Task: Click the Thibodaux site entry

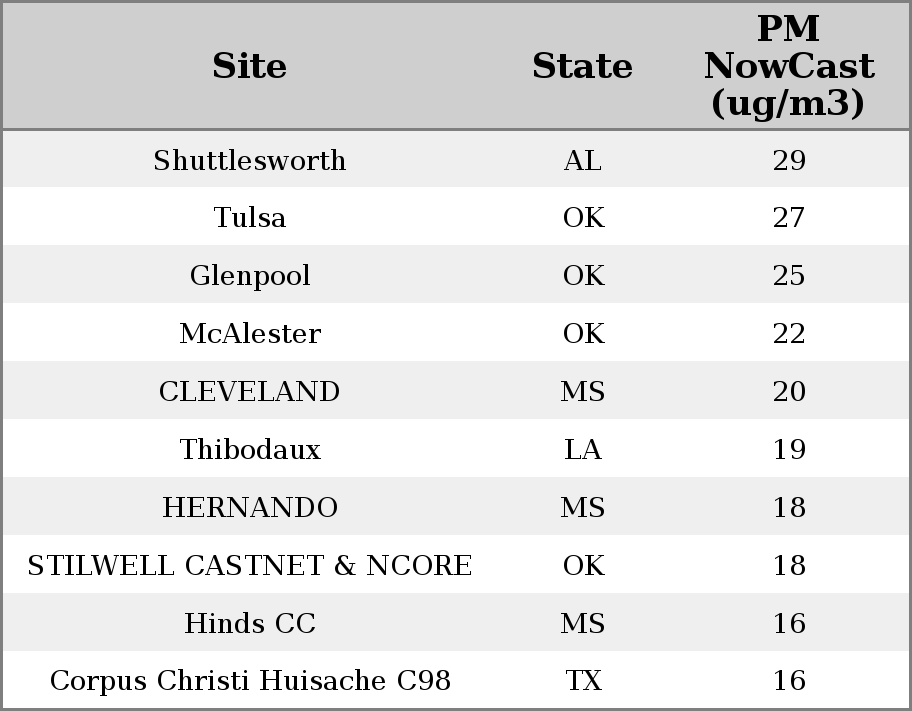Action: coord(250,449)
